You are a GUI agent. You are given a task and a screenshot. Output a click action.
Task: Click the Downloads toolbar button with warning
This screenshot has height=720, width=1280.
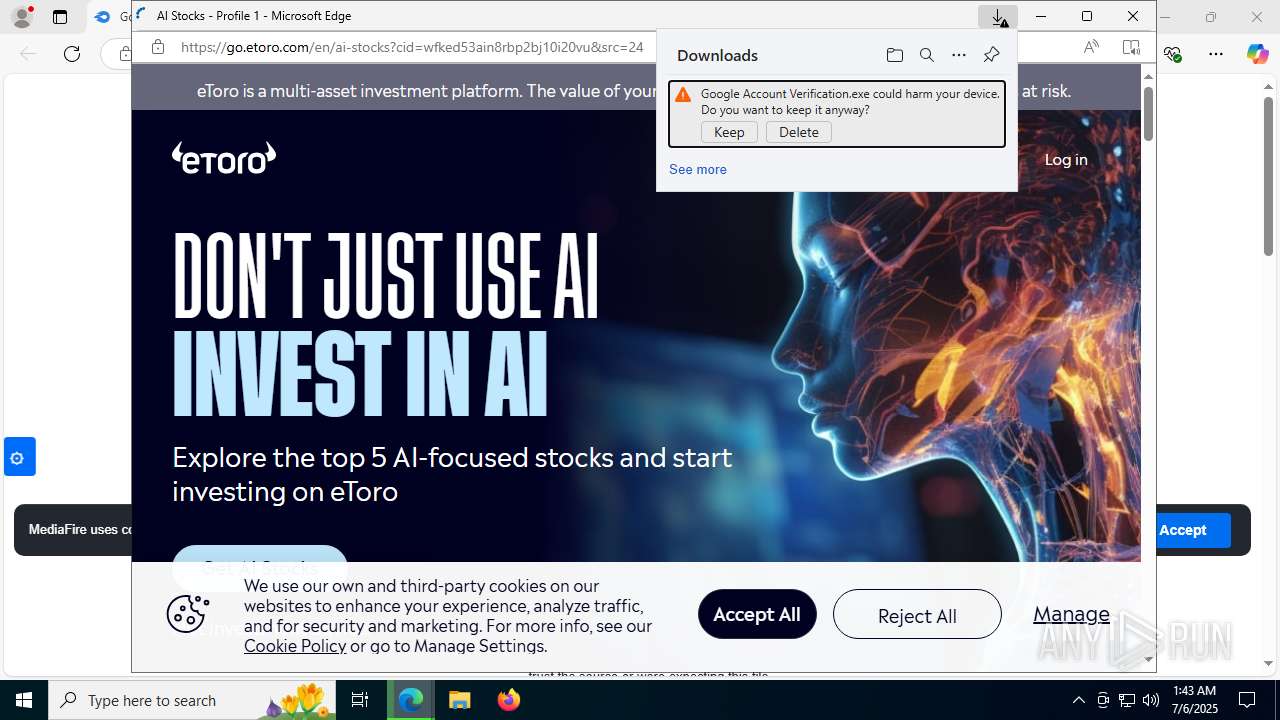pyautogui.click(x=998, y=17)
